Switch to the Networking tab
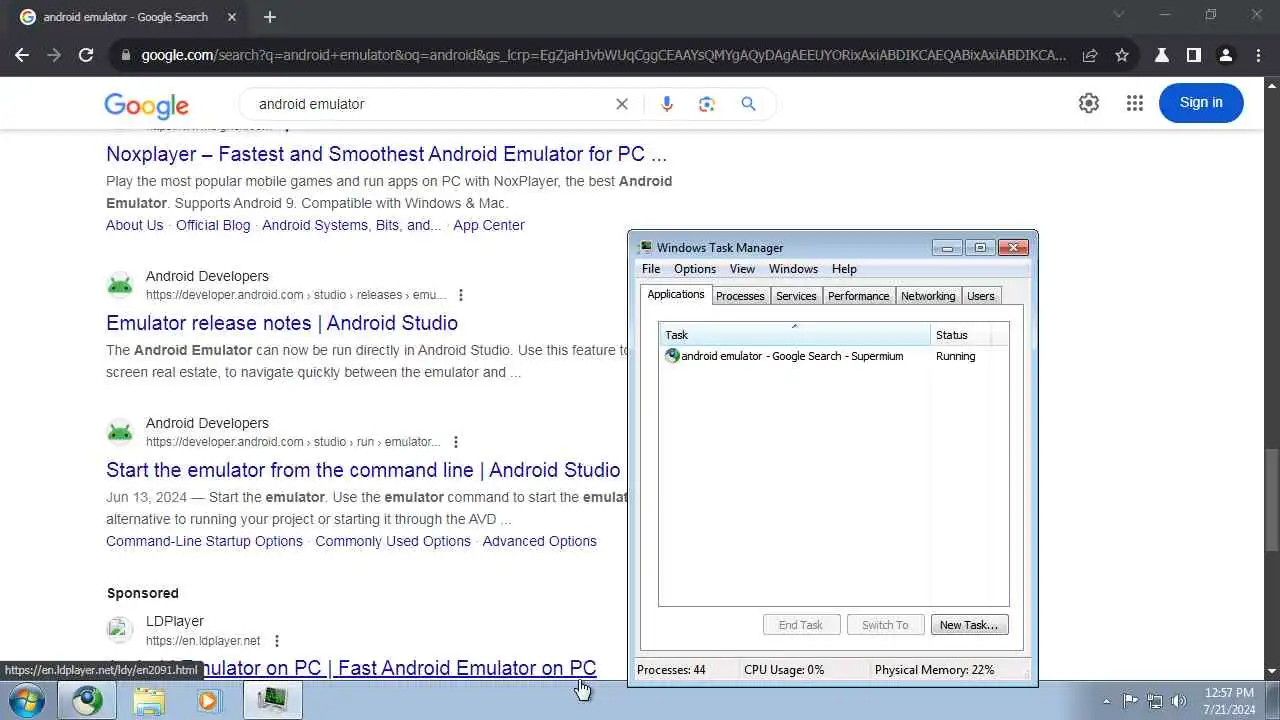This screenshot has width=1280, height=720. tap(928, 296)
